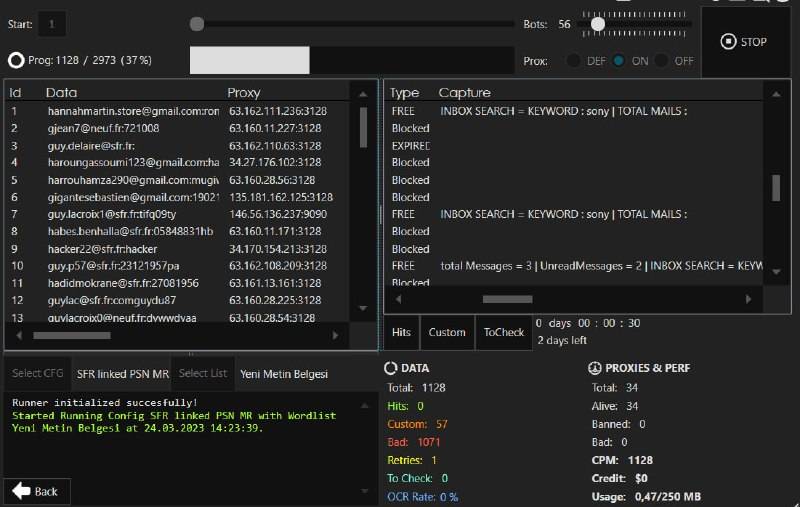The height and width of the screenshot is (507, 800).
Task: Click the Retries: 1 stat
Action: (412, 460)
